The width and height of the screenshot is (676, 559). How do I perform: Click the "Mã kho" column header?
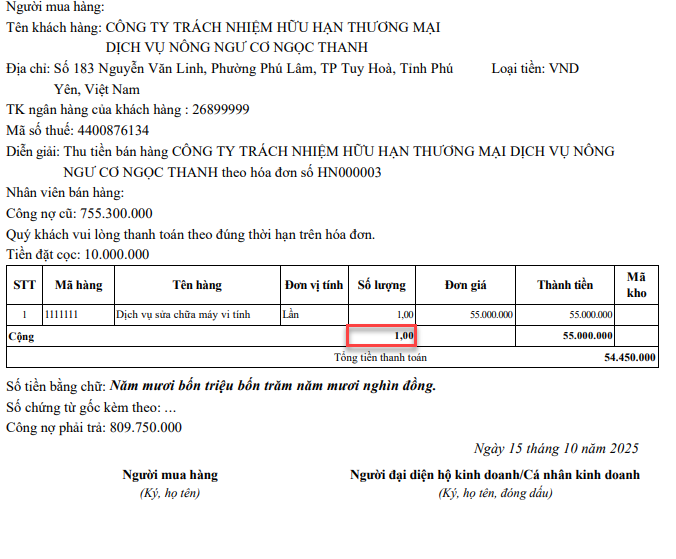[x=637, y=285]
